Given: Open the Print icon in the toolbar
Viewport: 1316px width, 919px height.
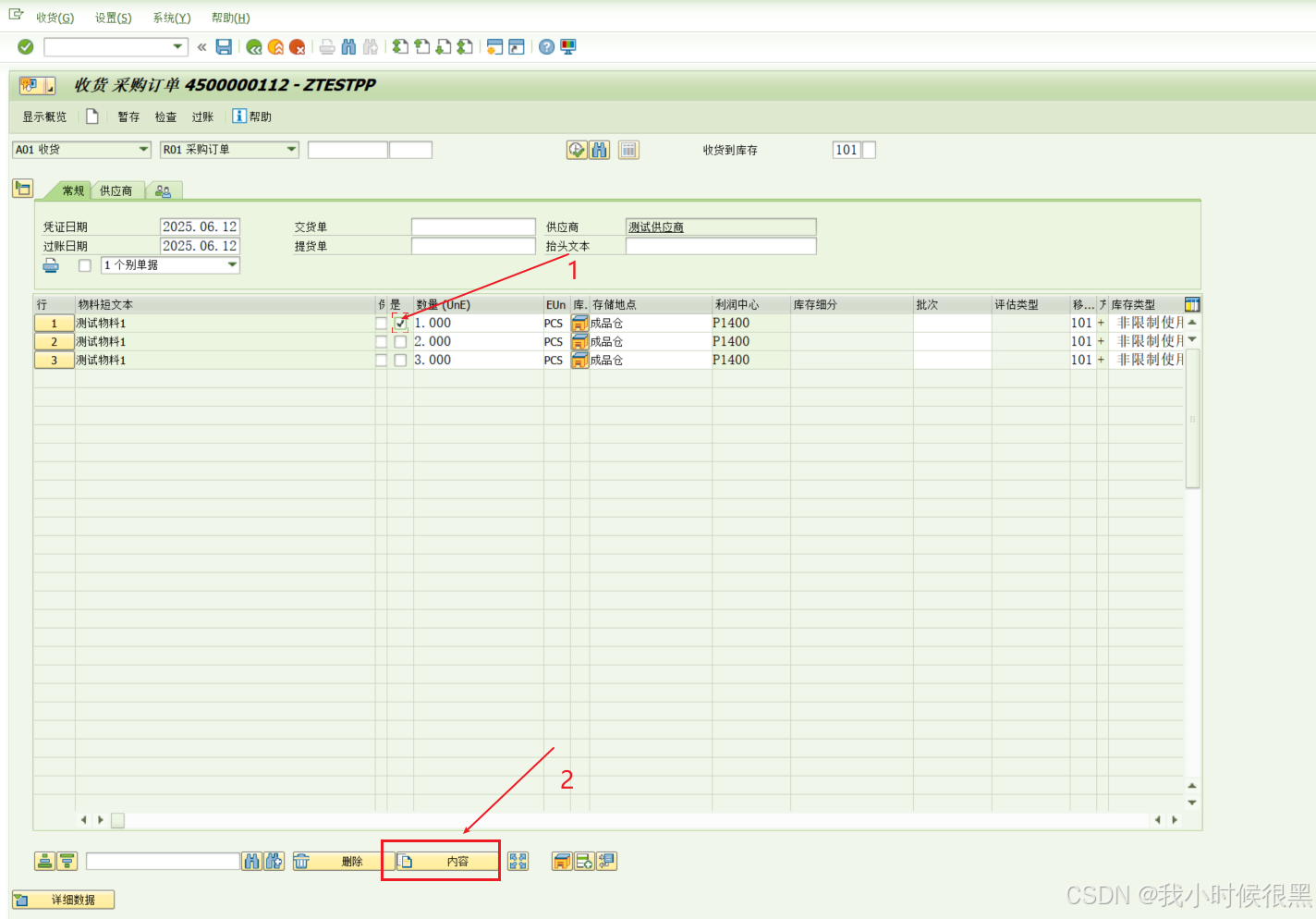Looking at the screenshot, I should 327,46.
